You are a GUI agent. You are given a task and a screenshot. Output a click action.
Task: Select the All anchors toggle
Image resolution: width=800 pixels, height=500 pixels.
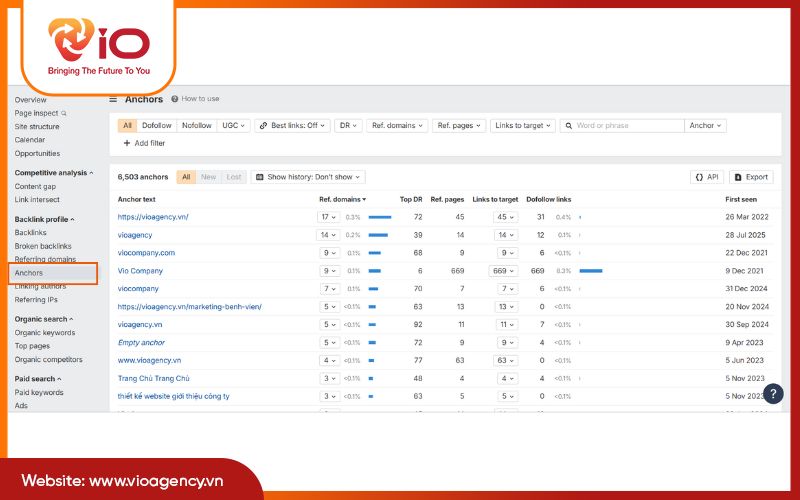(x=186, y=177)
